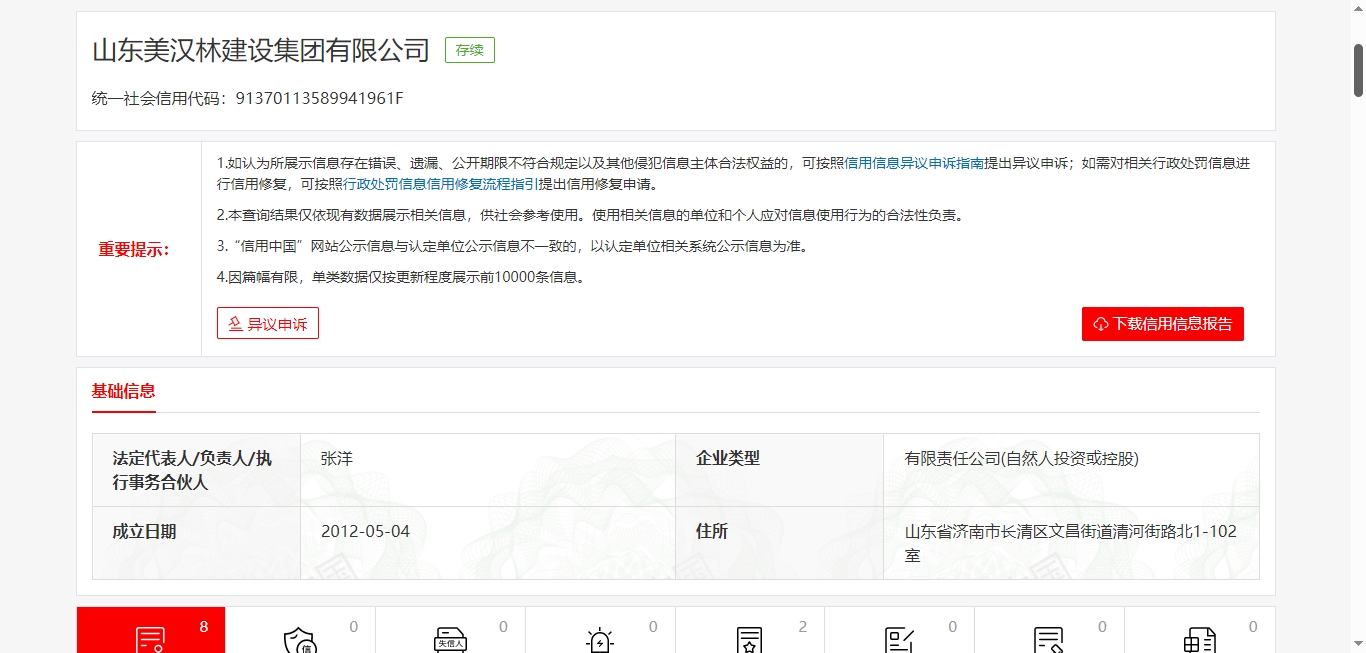Image resolution: width=1366 pixels, height=653 pixels.
Task: Open the alarm siren icon tab
Action: (600, 630)
